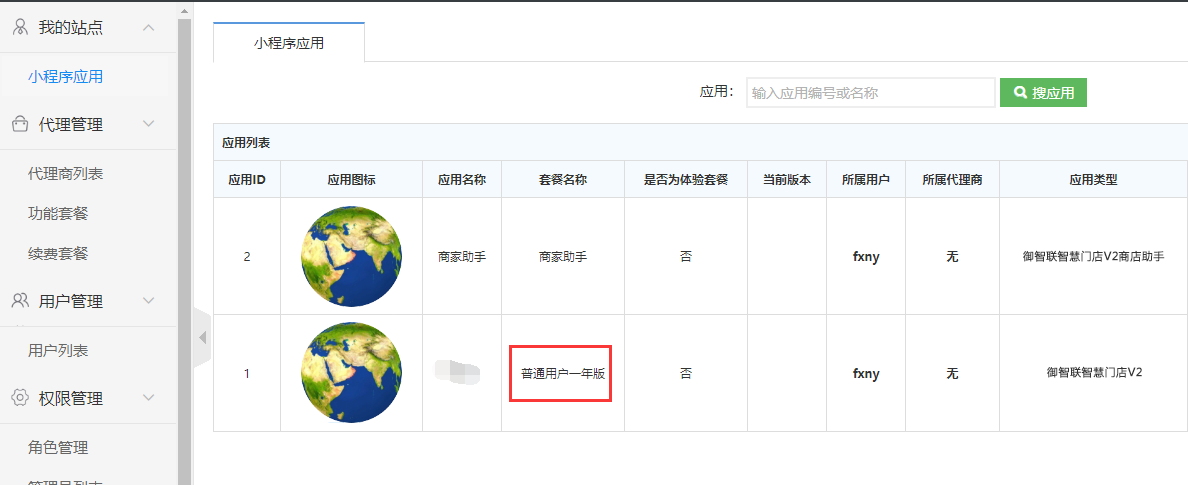Click the magnifier icon in 搜应用 button
This screenshot has height=485, width=1188.
click(x=1020, y=93)
